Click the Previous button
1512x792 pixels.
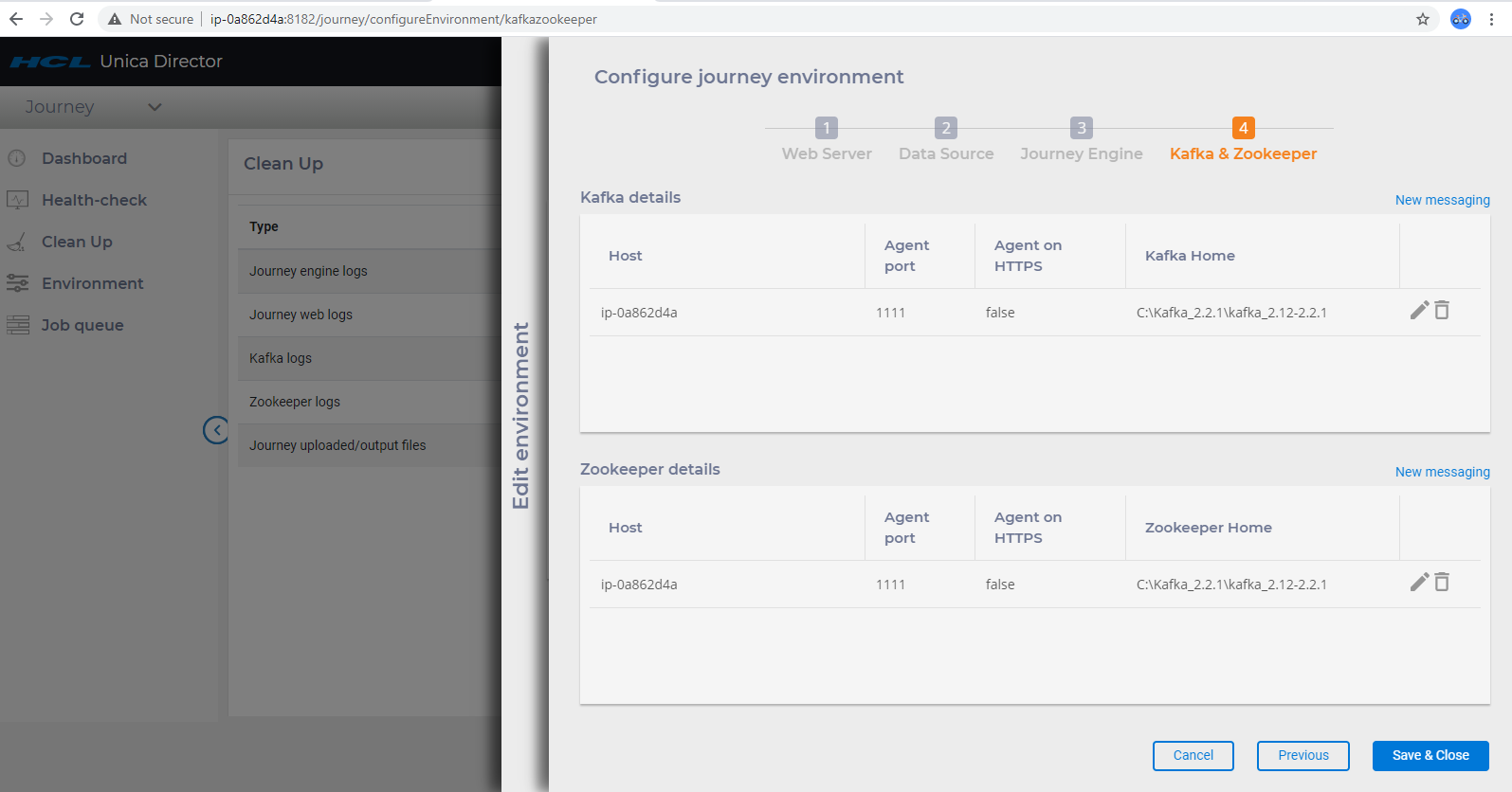pyautogui.click(x=1303, y=755)
